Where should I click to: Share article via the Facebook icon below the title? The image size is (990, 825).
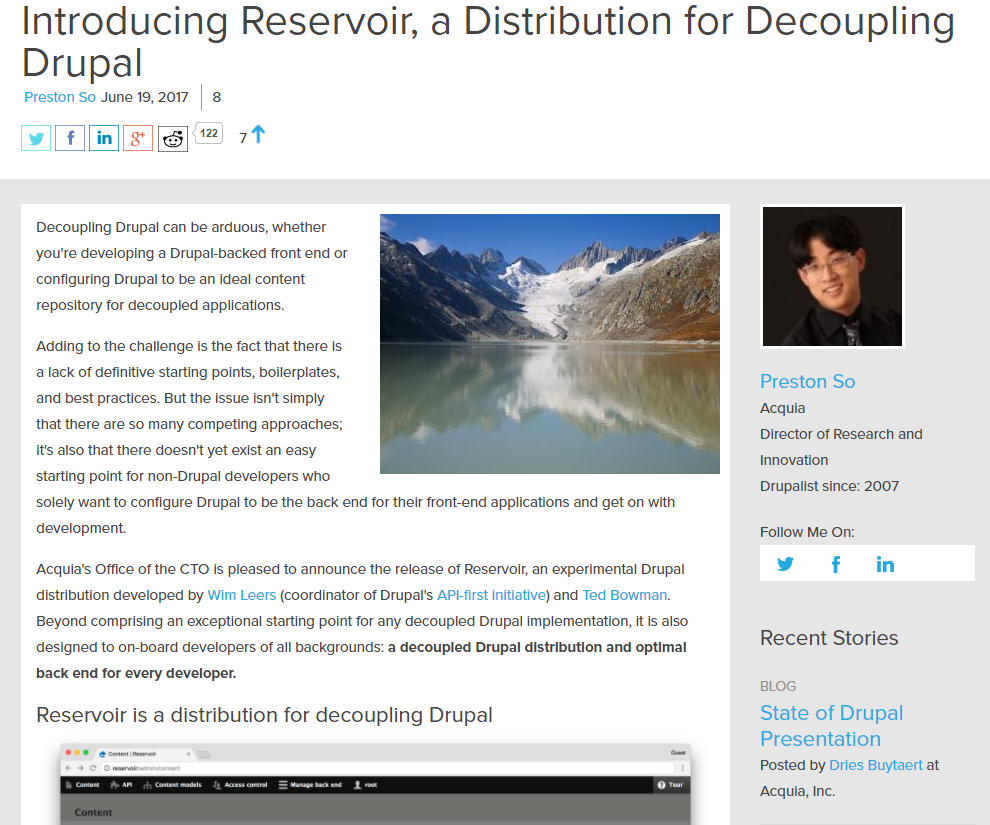tap(70, 138)
